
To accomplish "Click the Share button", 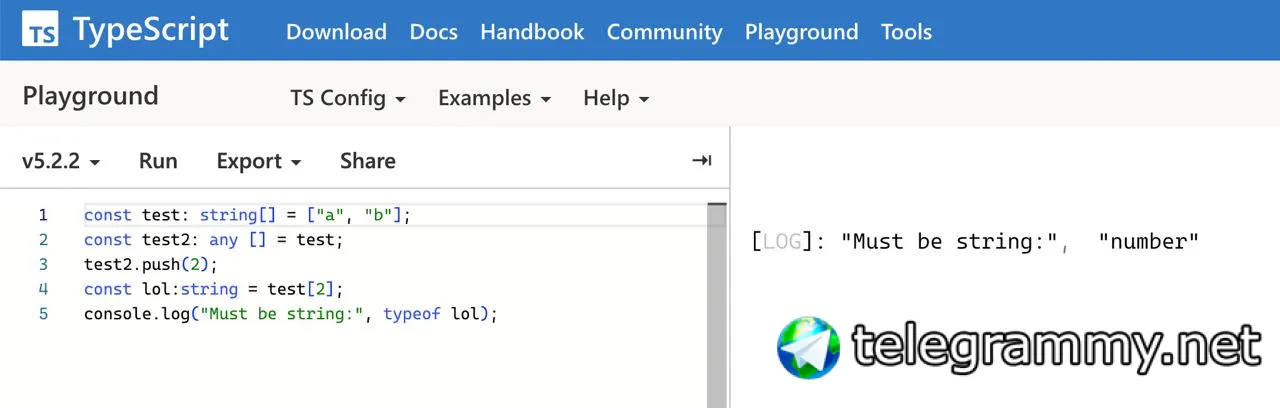I will [x=367, y=161].
